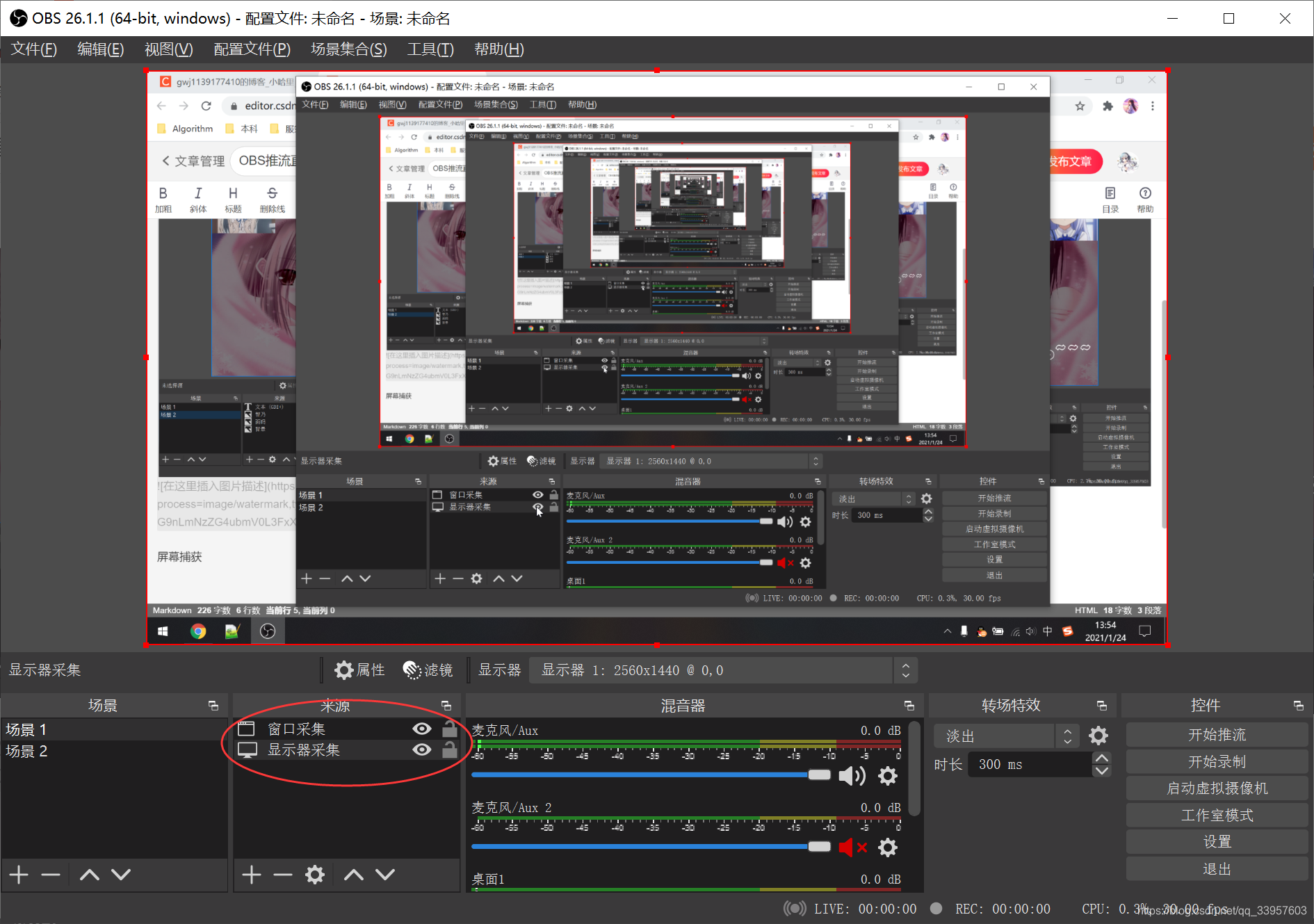Move selected source up
The image size is (1314, 924).
click(x=354, y=875)
